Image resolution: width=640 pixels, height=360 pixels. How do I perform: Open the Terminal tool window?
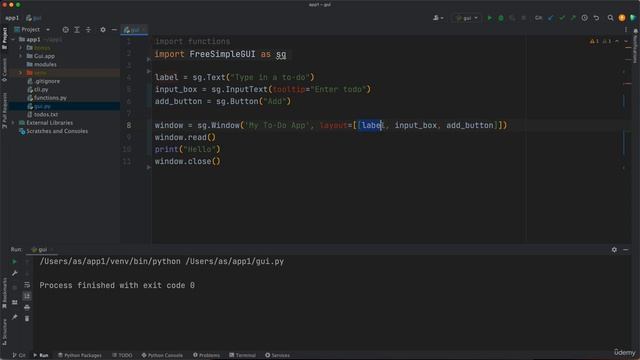[242, 355]
